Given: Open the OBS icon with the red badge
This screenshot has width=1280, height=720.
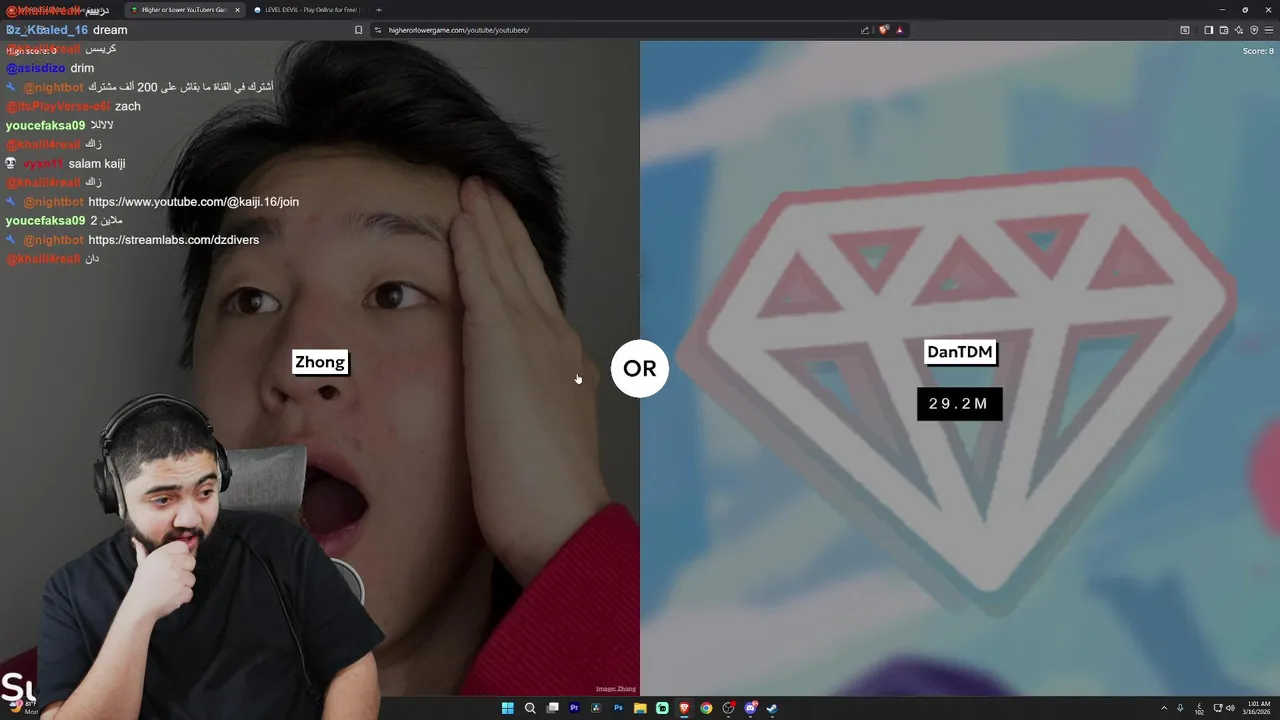Looking at the screenshot, I should tap(728, 708).
